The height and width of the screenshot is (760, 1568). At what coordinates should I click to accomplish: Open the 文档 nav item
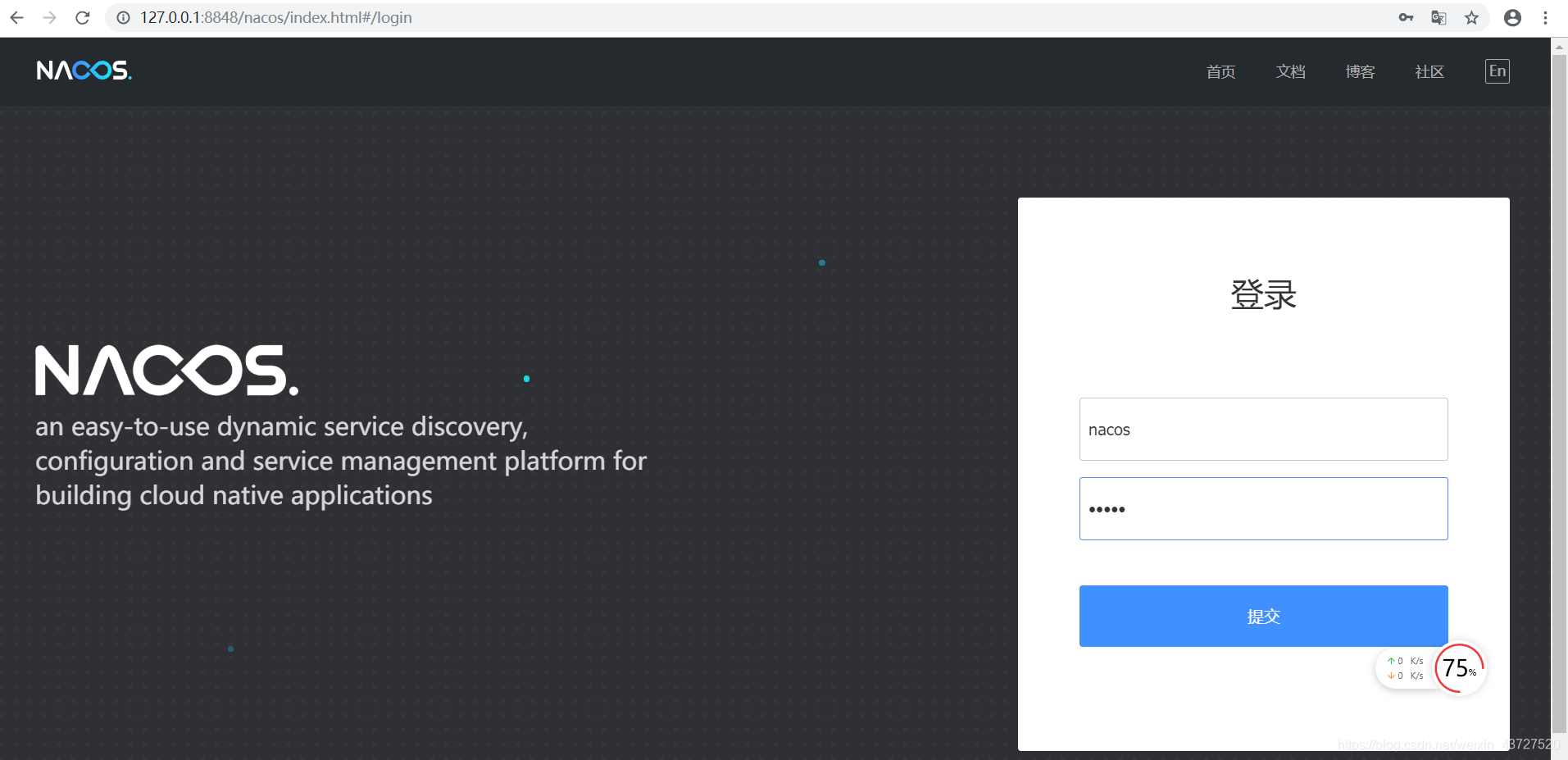point(1290,71)
